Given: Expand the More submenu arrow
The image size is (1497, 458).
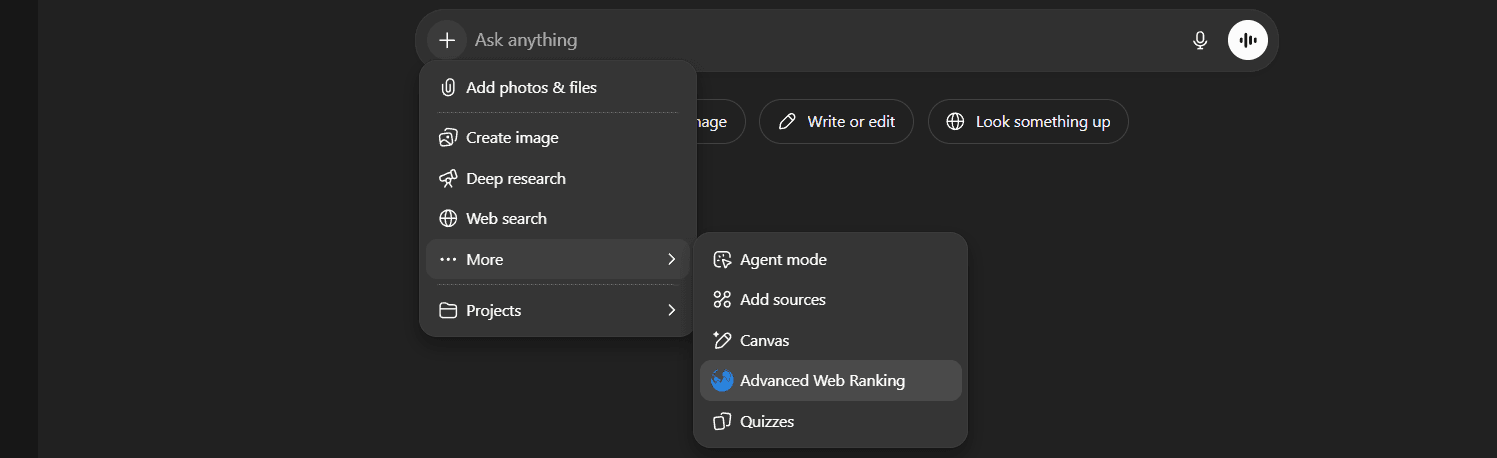Looking at the screenshot, I should point(671,259).
